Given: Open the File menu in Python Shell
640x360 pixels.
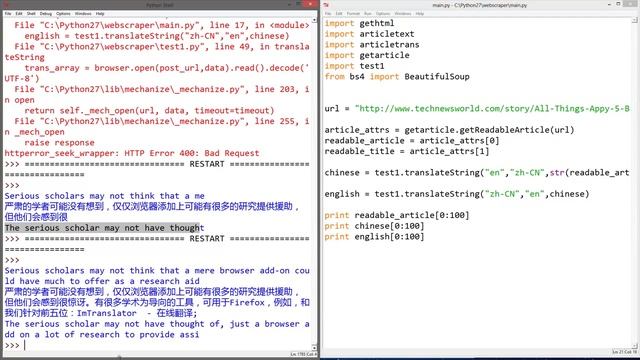Looking at the screenshot, I should tap(8, 13).
